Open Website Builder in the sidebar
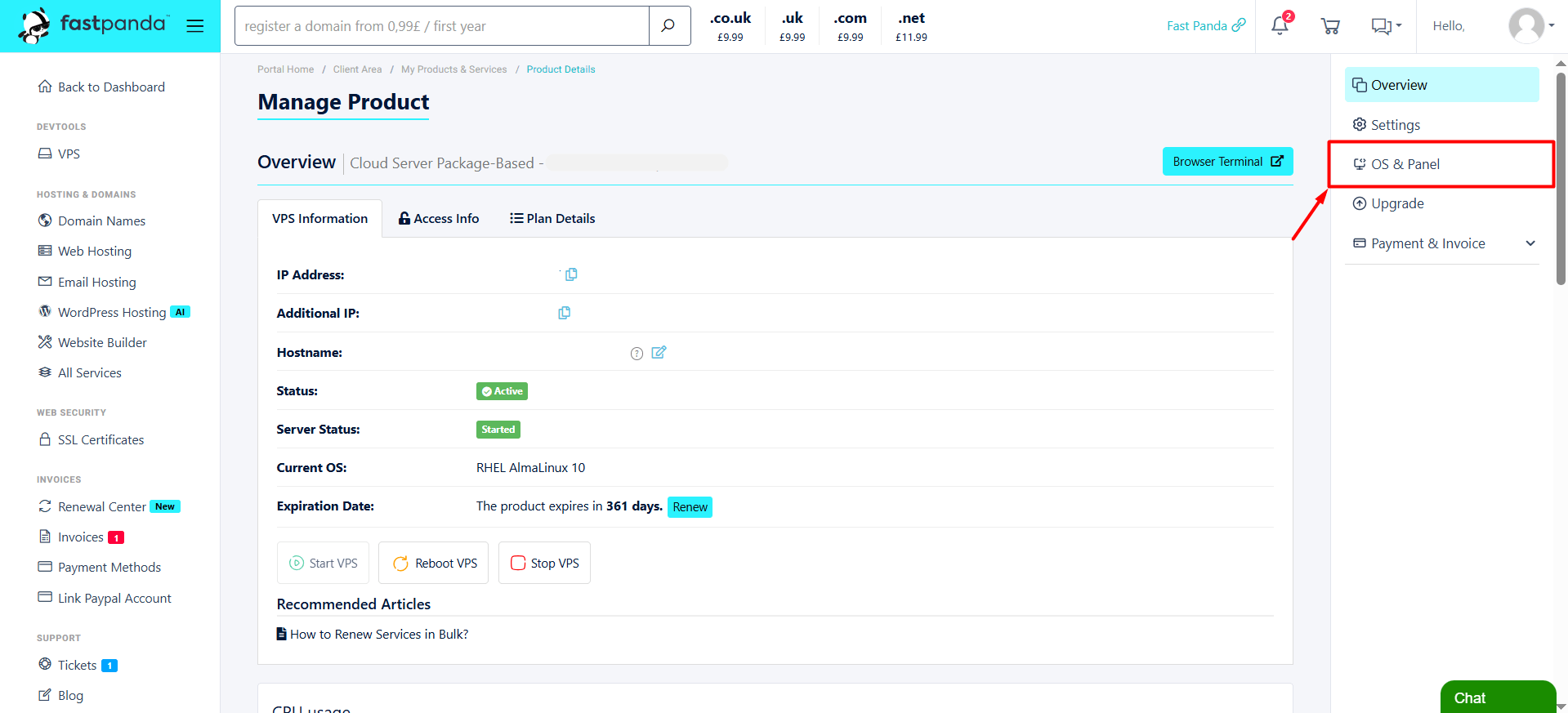 [x=92, y=342]
